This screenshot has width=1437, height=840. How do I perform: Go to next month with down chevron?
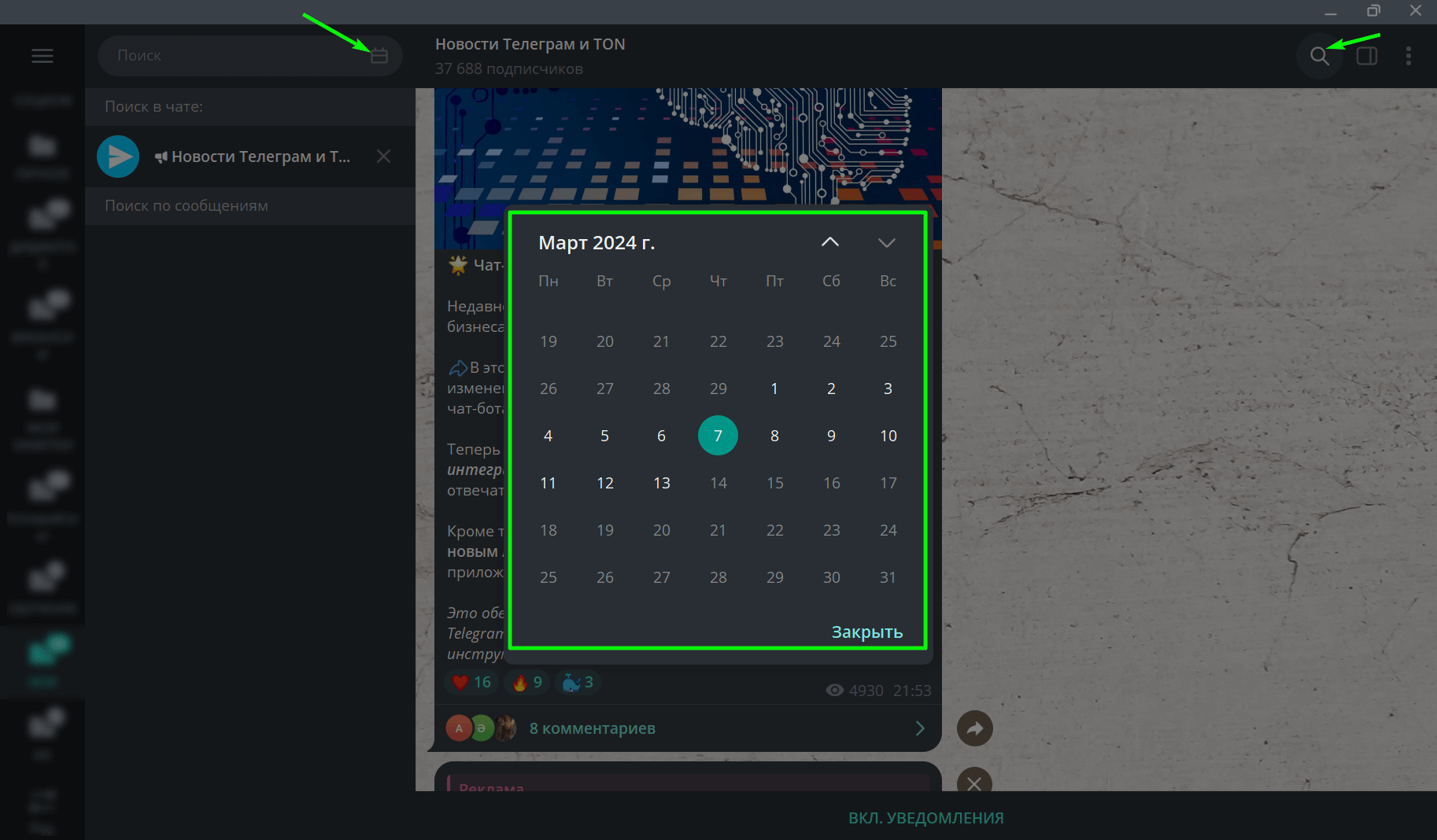887,242
